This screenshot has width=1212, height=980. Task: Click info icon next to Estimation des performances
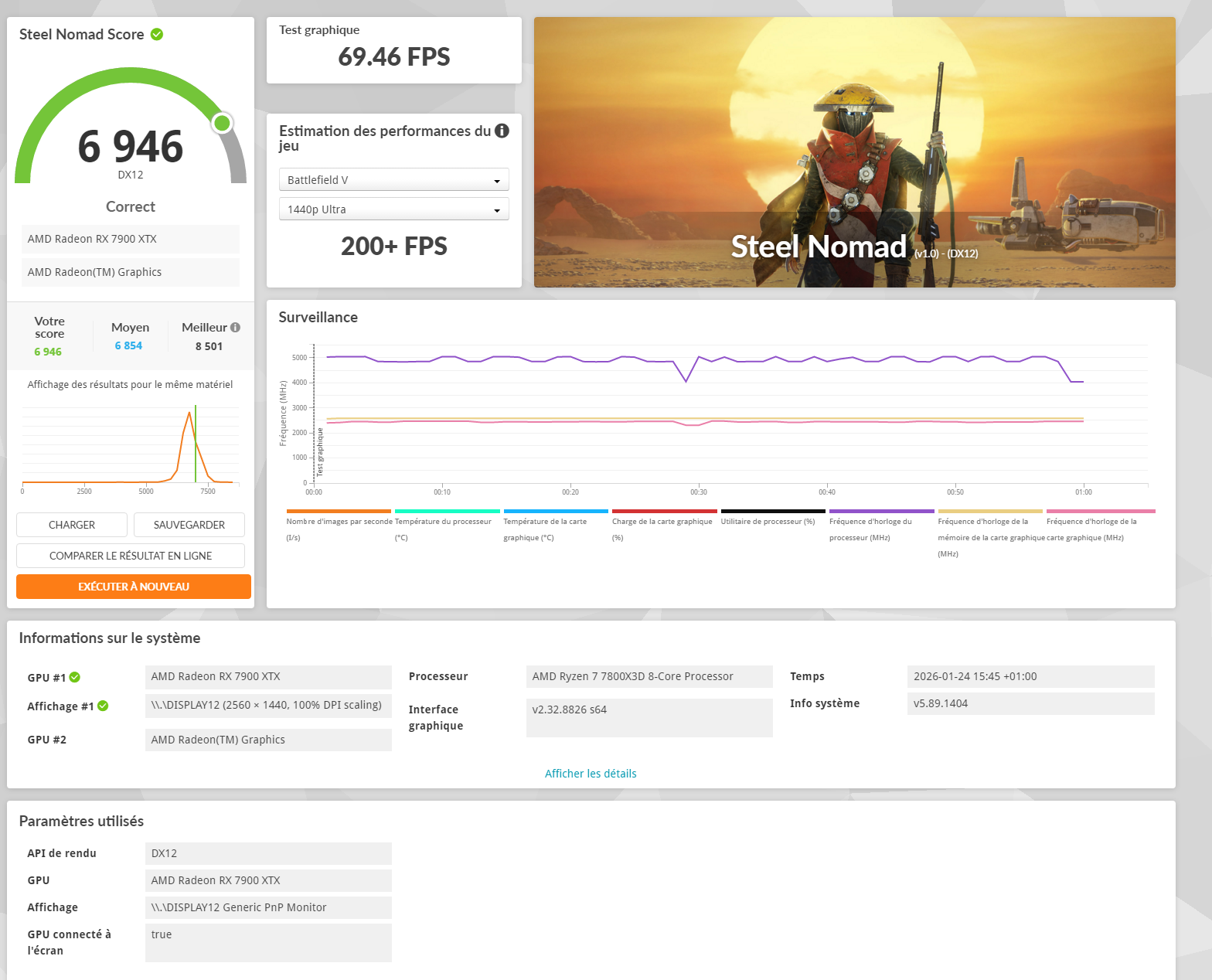click(502, 131)
